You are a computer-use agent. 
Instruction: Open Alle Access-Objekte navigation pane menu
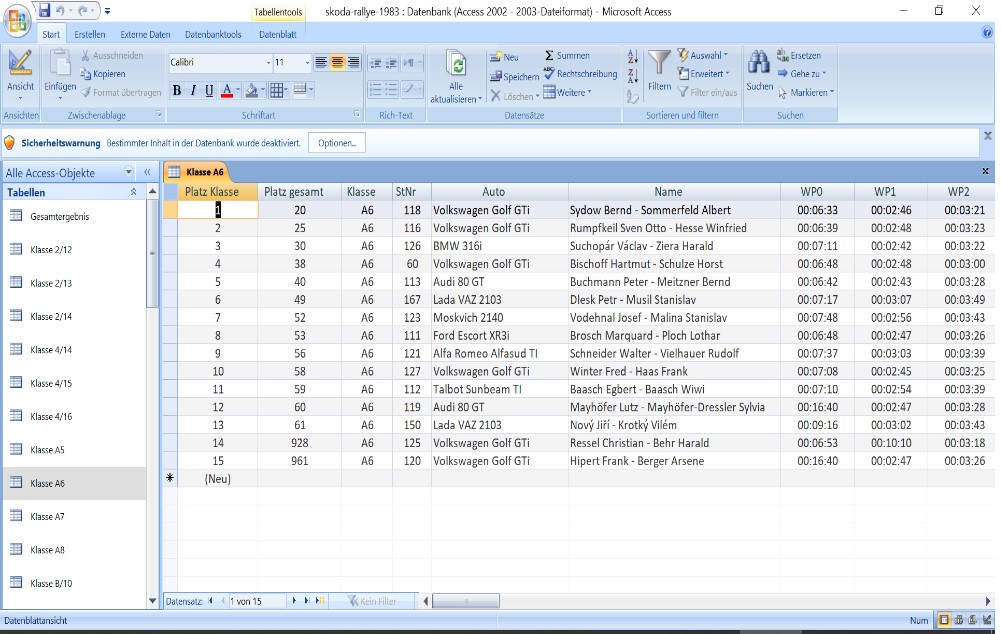[128, 172]
